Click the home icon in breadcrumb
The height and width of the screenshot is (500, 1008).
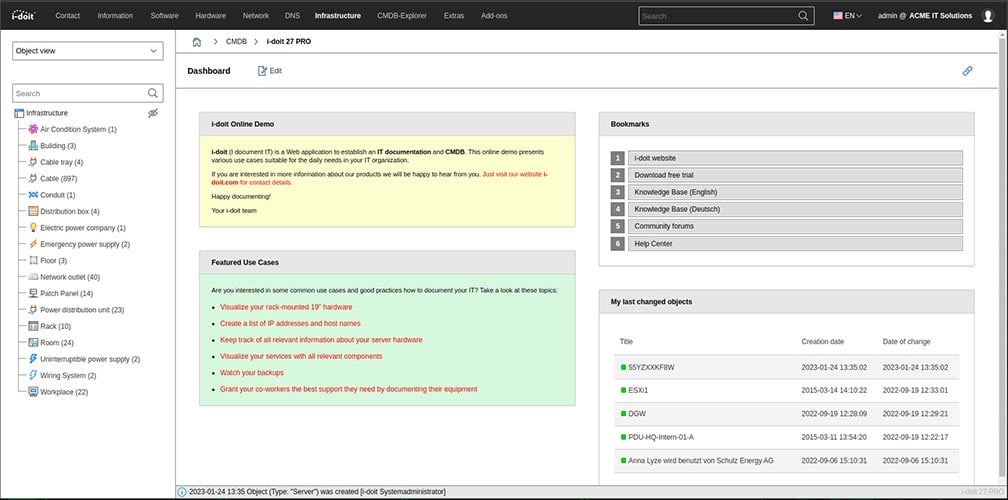coord(197,42)
